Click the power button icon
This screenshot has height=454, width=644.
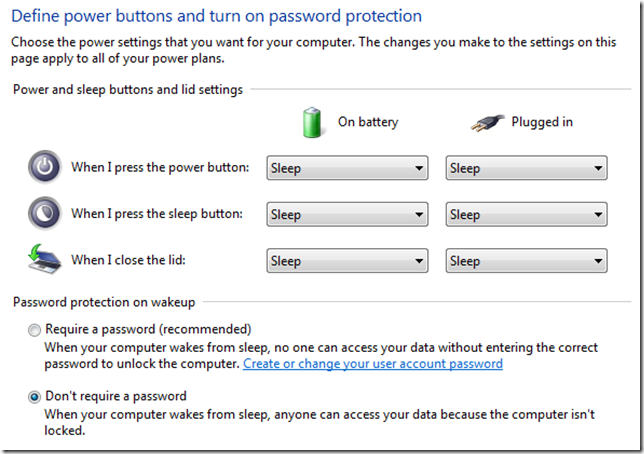(43, 167)
